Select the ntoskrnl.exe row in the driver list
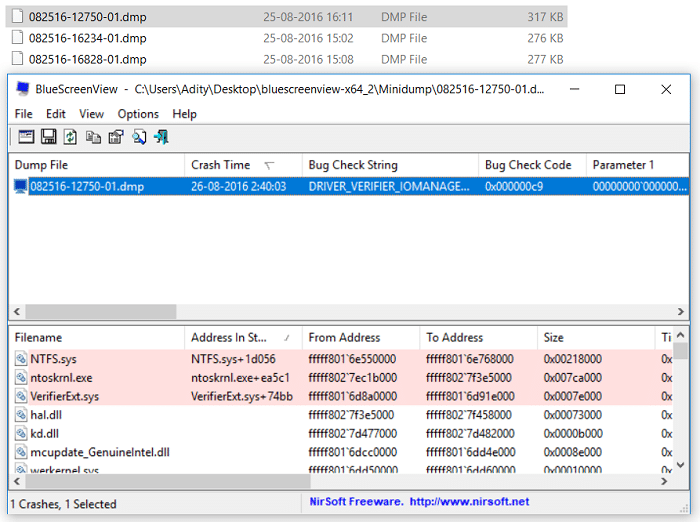 62,377
